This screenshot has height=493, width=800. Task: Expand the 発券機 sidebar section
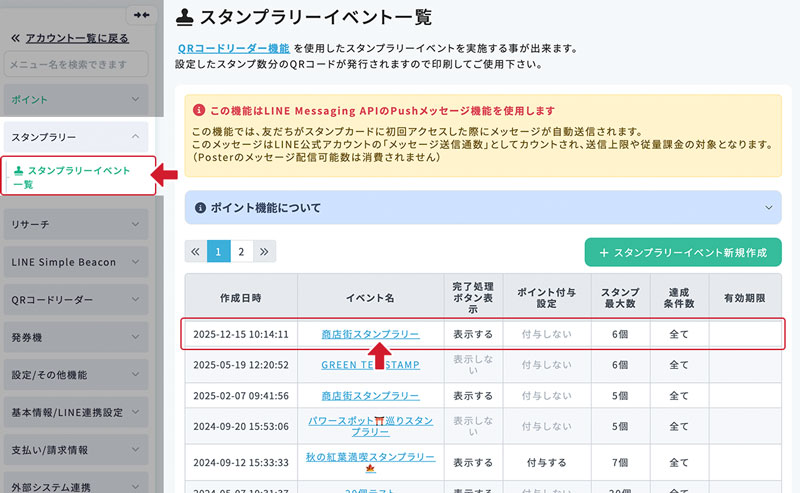pyautogui.click(x=75, y=337)
